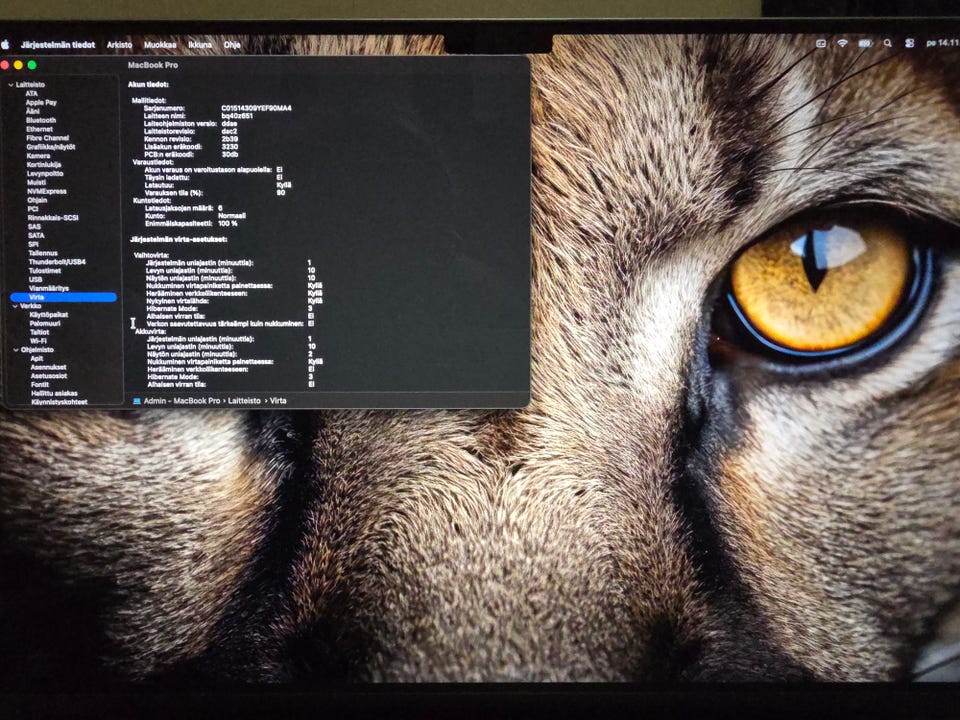960x720 pixels.
Task: Select NVMExpress in the sidebar
Action: click(x=47, y=192)
